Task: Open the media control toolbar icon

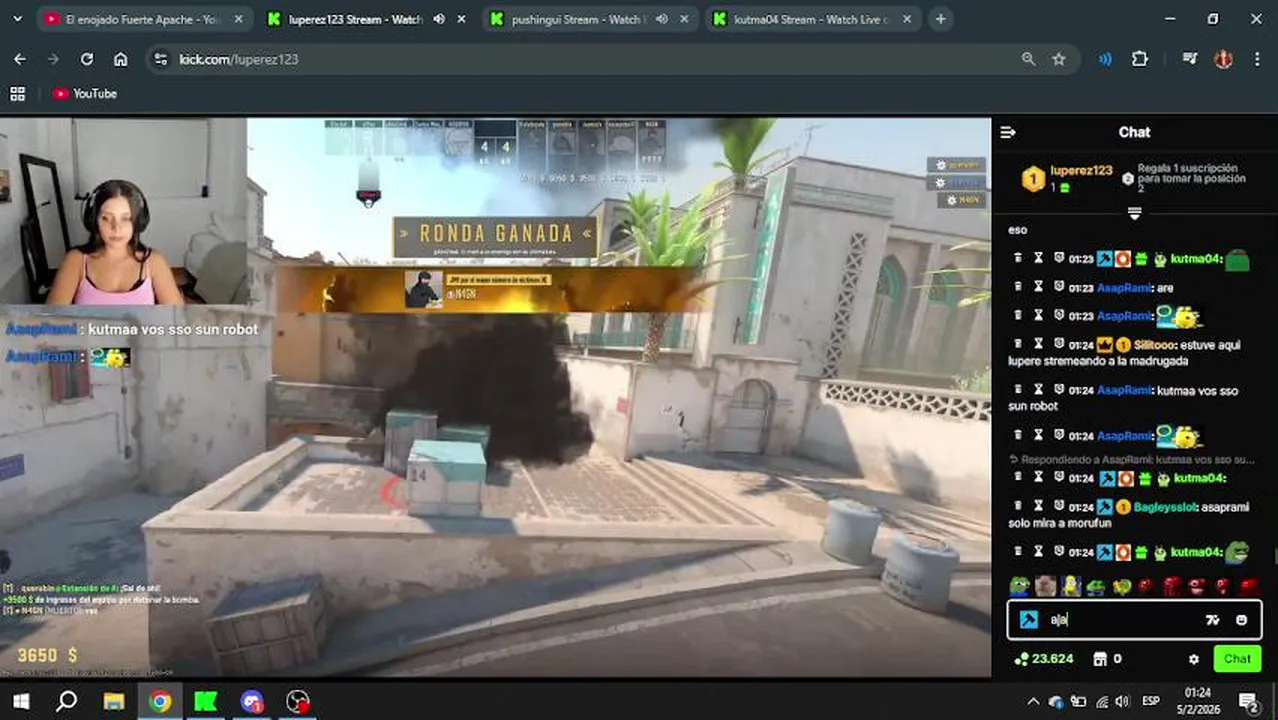Action: click(x=1189, y=59)
